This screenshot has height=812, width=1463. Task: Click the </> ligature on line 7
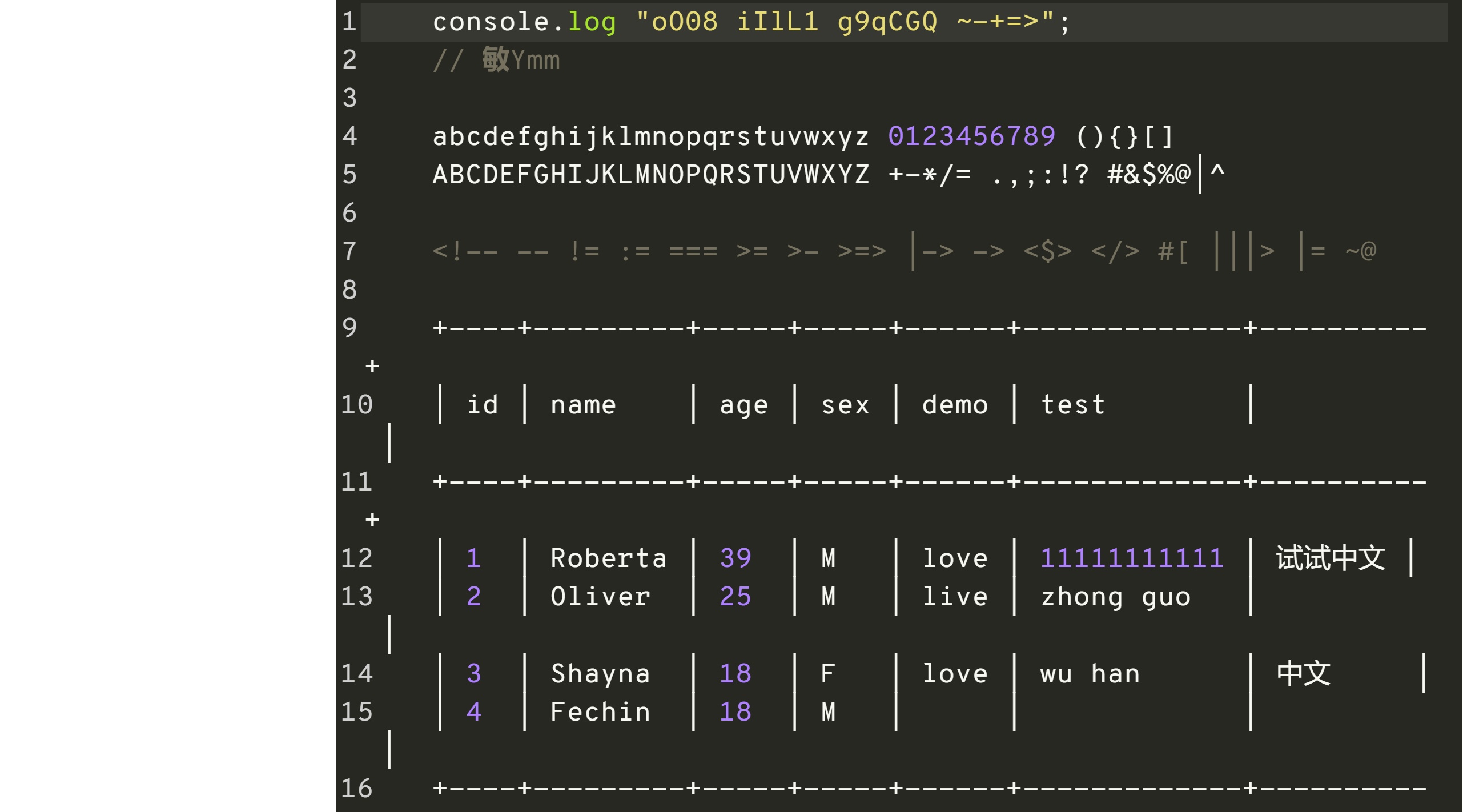pos(1115,251)
